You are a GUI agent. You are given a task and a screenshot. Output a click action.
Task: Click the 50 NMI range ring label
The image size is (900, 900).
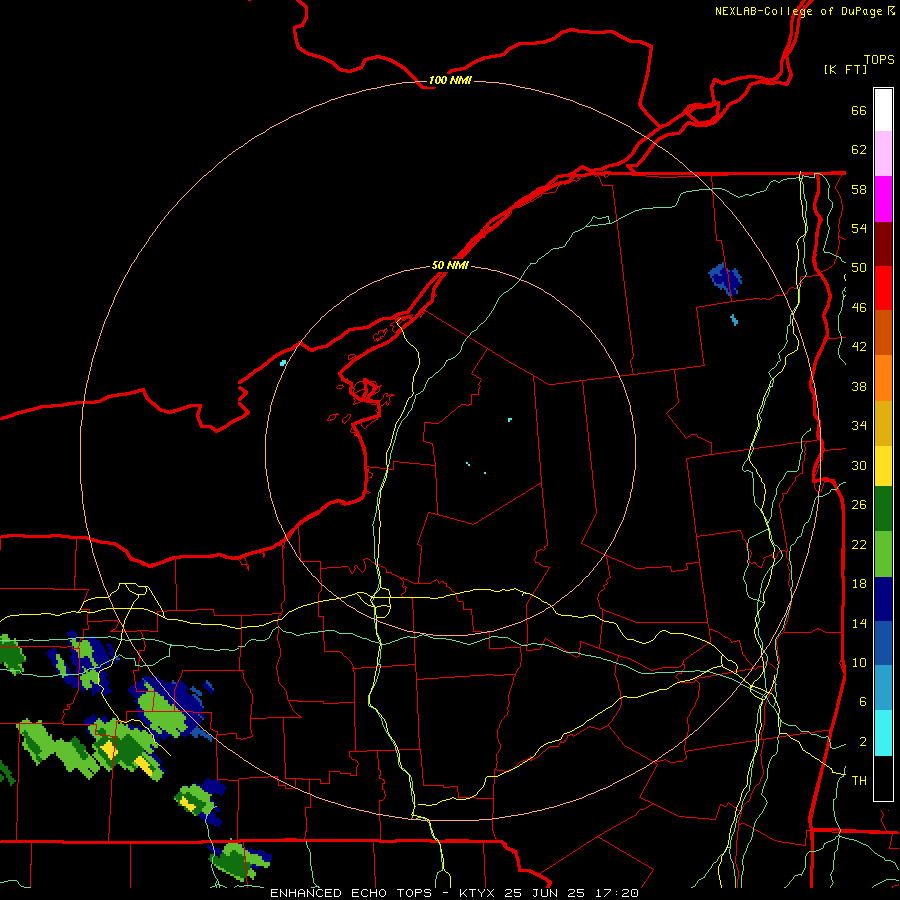pos(450,265)
